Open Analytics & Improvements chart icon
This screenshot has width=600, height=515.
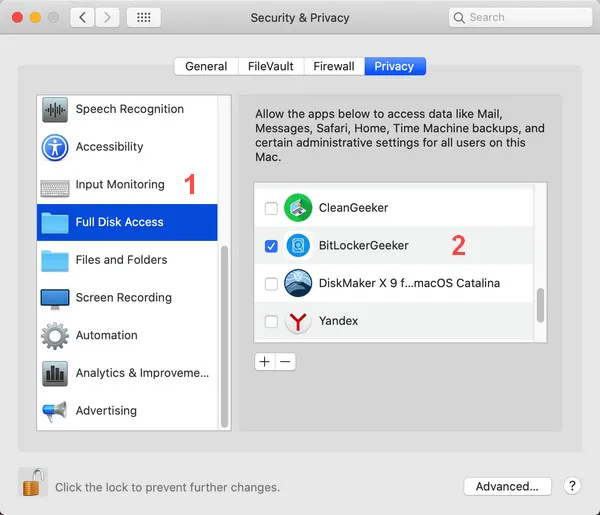tap(55, 374)
